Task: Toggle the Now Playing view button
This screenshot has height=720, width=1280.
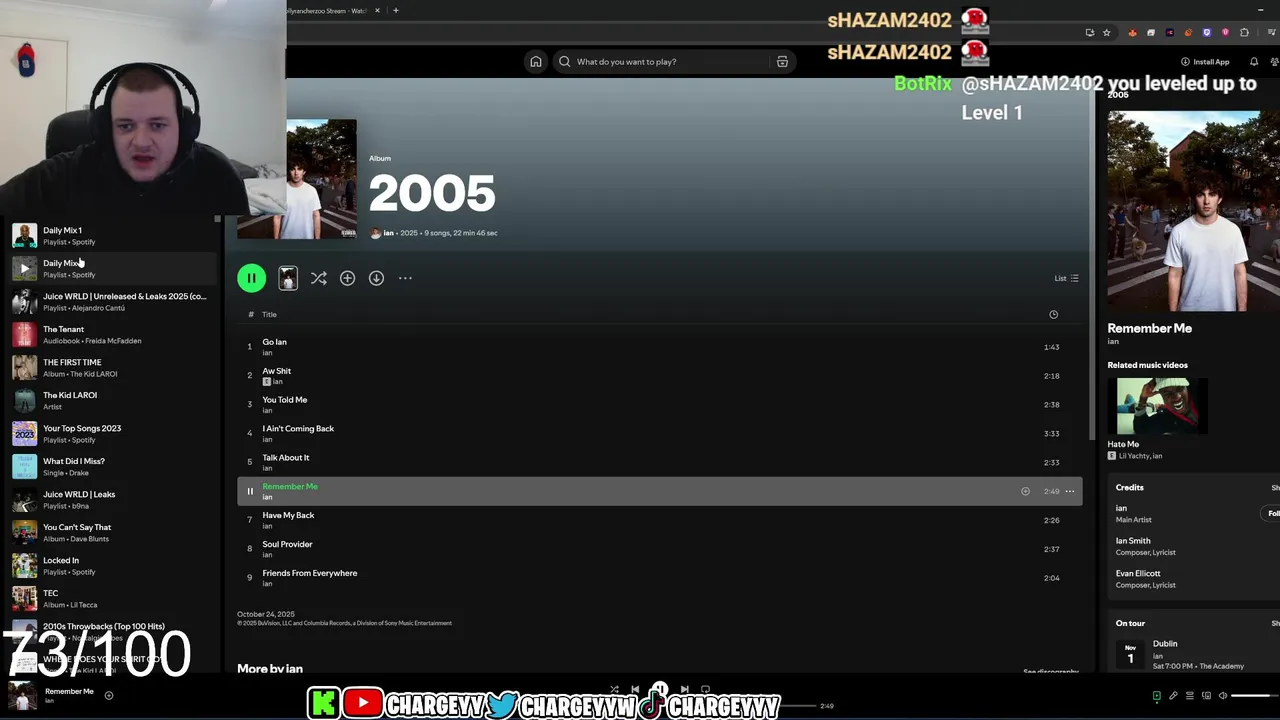Action: tap(1157, 696)
